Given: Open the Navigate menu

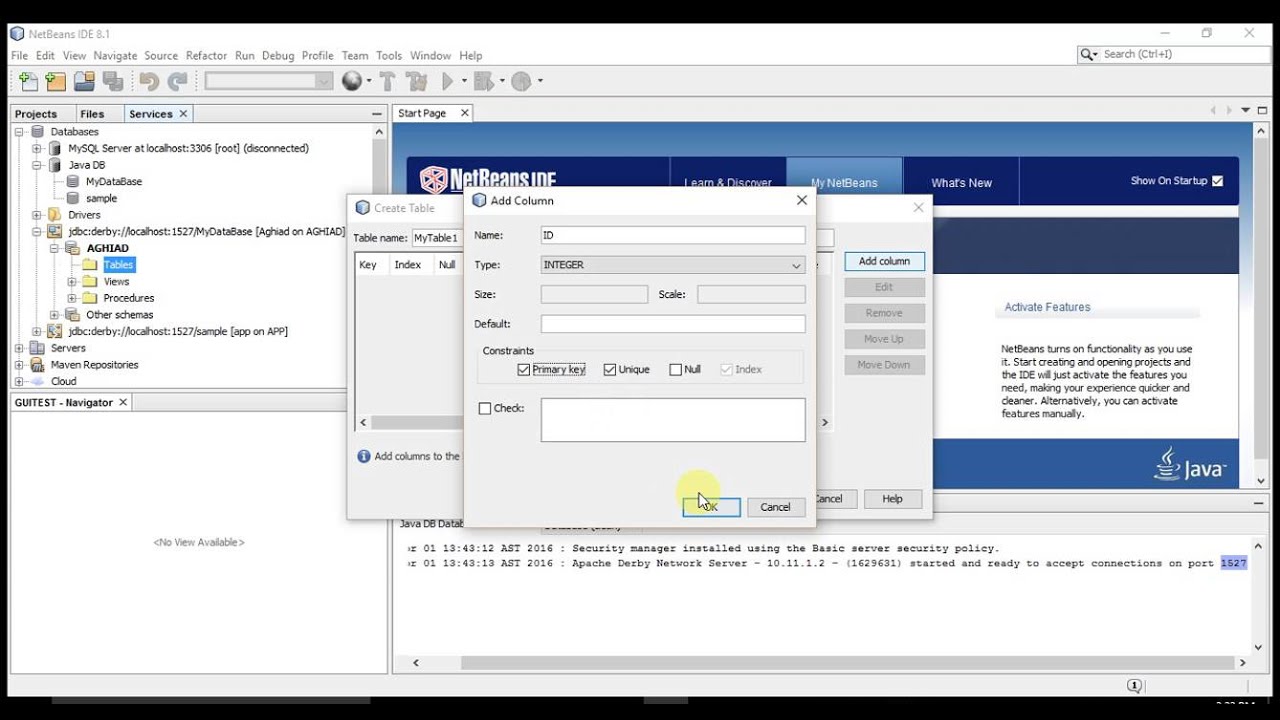Looking at the screenshot, I should [115, 56].
